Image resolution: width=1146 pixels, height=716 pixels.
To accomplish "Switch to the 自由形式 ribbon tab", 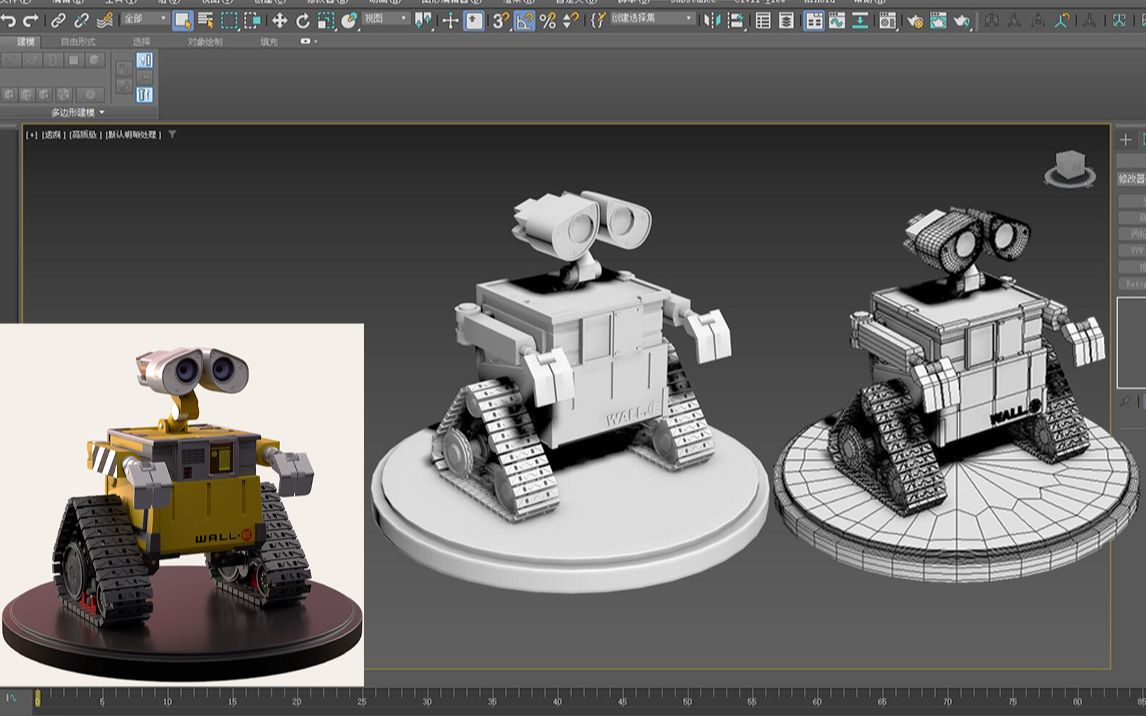I will point(78,41).
